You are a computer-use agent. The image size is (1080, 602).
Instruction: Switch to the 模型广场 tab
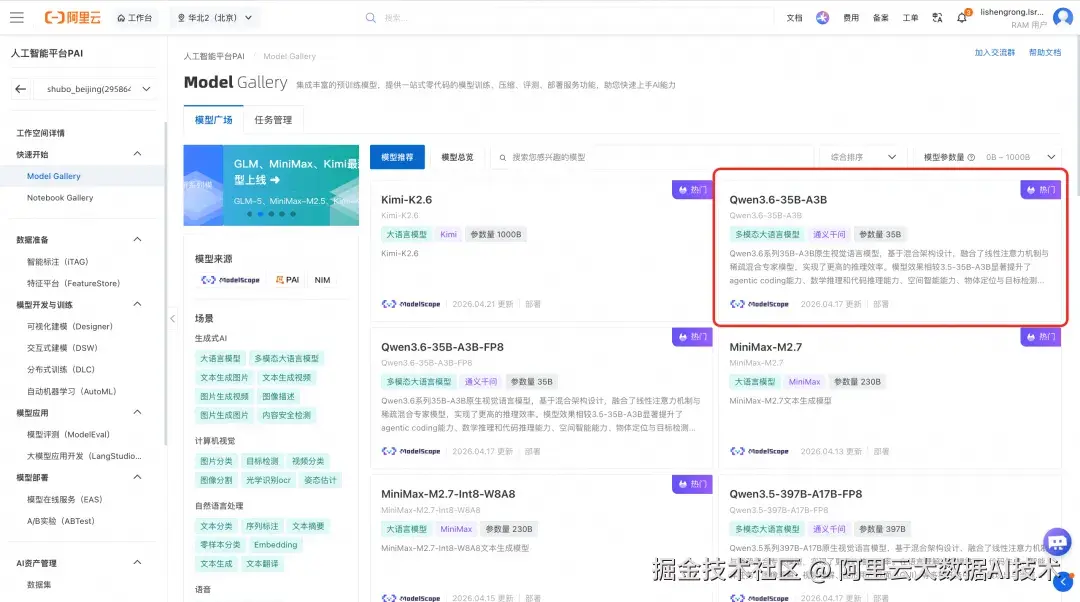pyautogui.click(x=214, y=120)
